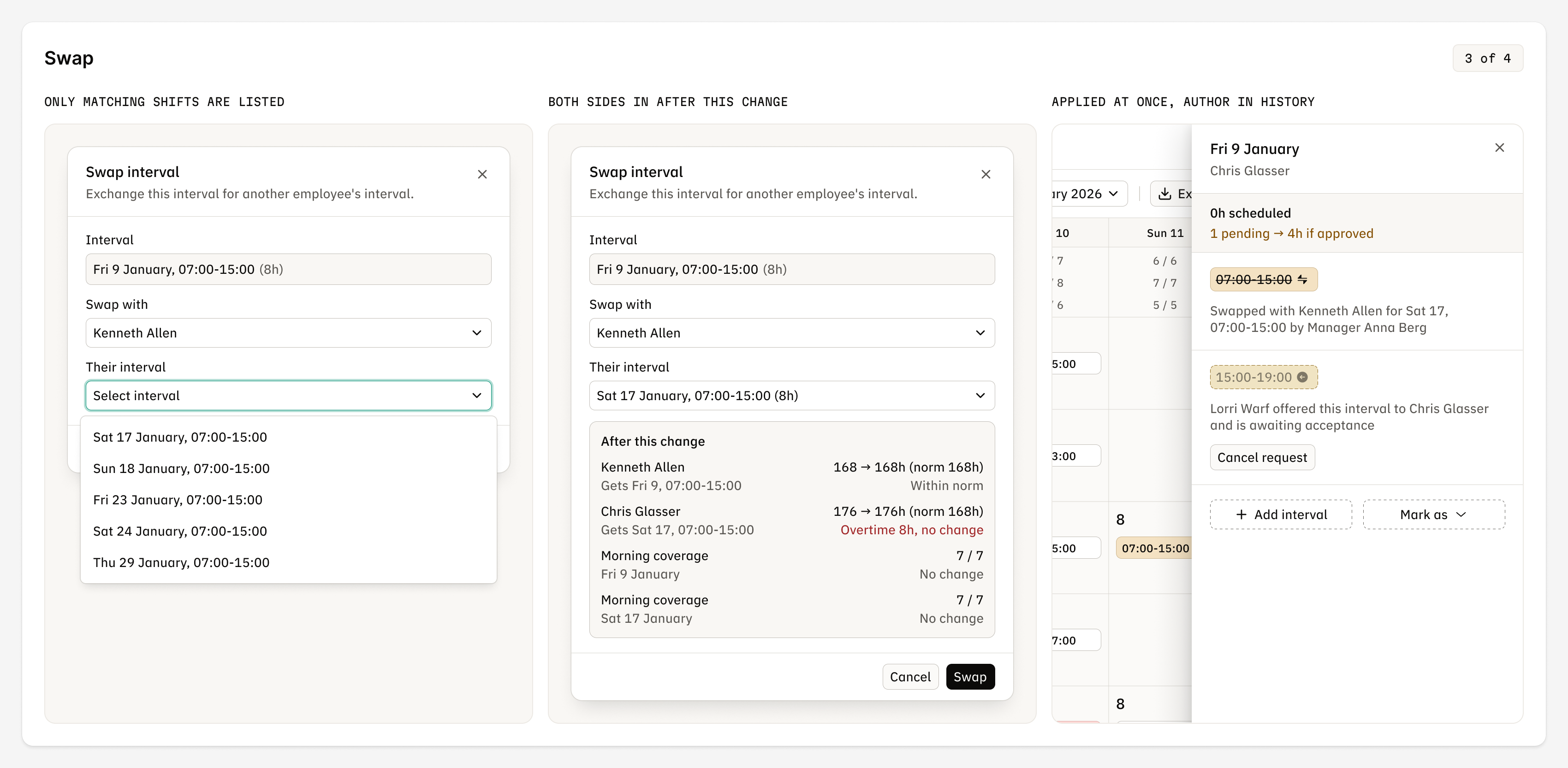
Task: Click the 07:00-15:00 shift chip in calendar
Action: [x=1154, y=548]
